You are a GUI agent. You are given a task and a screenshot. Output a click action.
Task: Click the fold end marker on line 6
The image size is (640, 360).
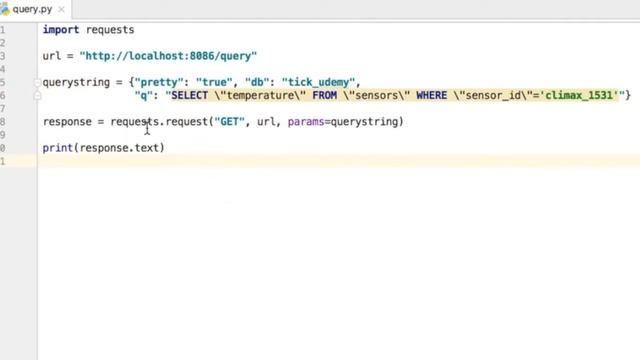(37, 96)
